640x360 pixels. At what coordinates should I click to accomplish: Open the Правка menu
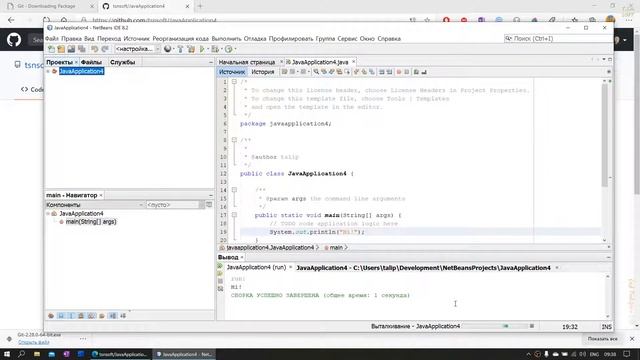(71, 38)
